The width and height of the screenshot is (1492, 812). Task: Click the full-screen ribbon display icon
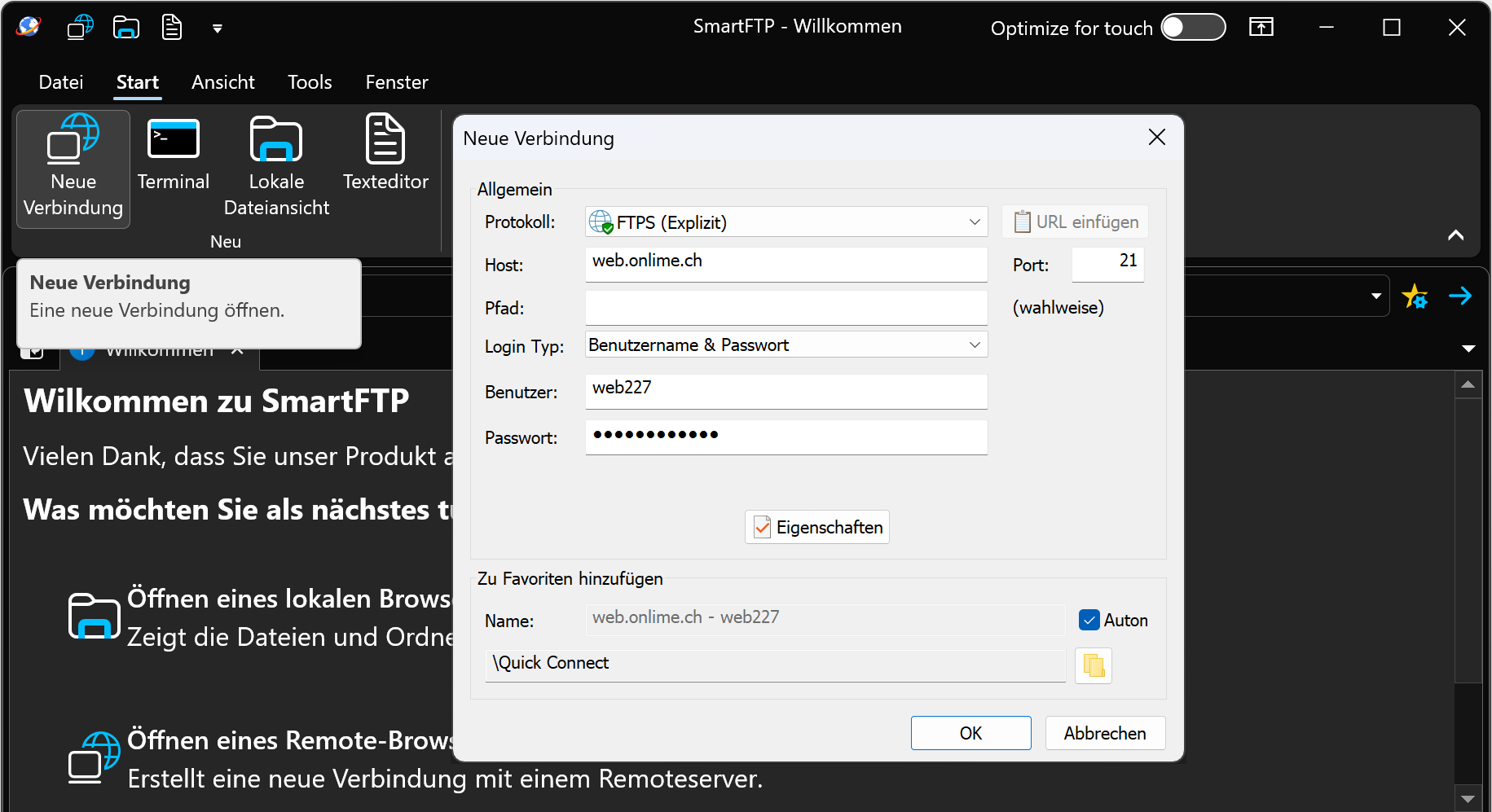coord(1261,28)
